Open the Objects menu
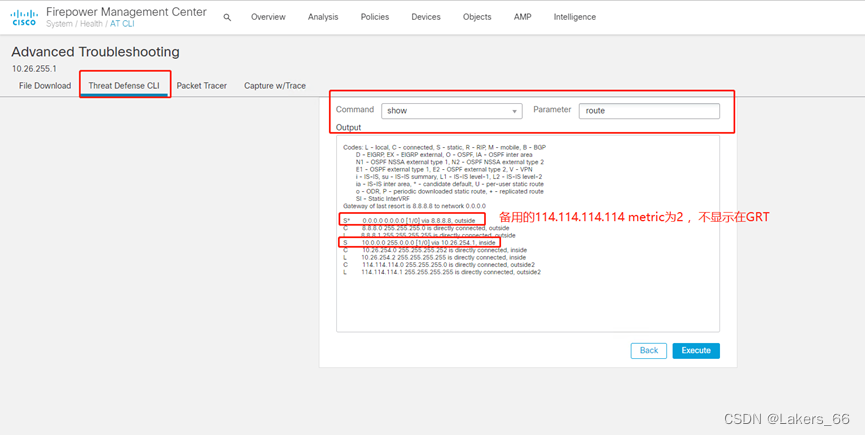 point(477,17)
